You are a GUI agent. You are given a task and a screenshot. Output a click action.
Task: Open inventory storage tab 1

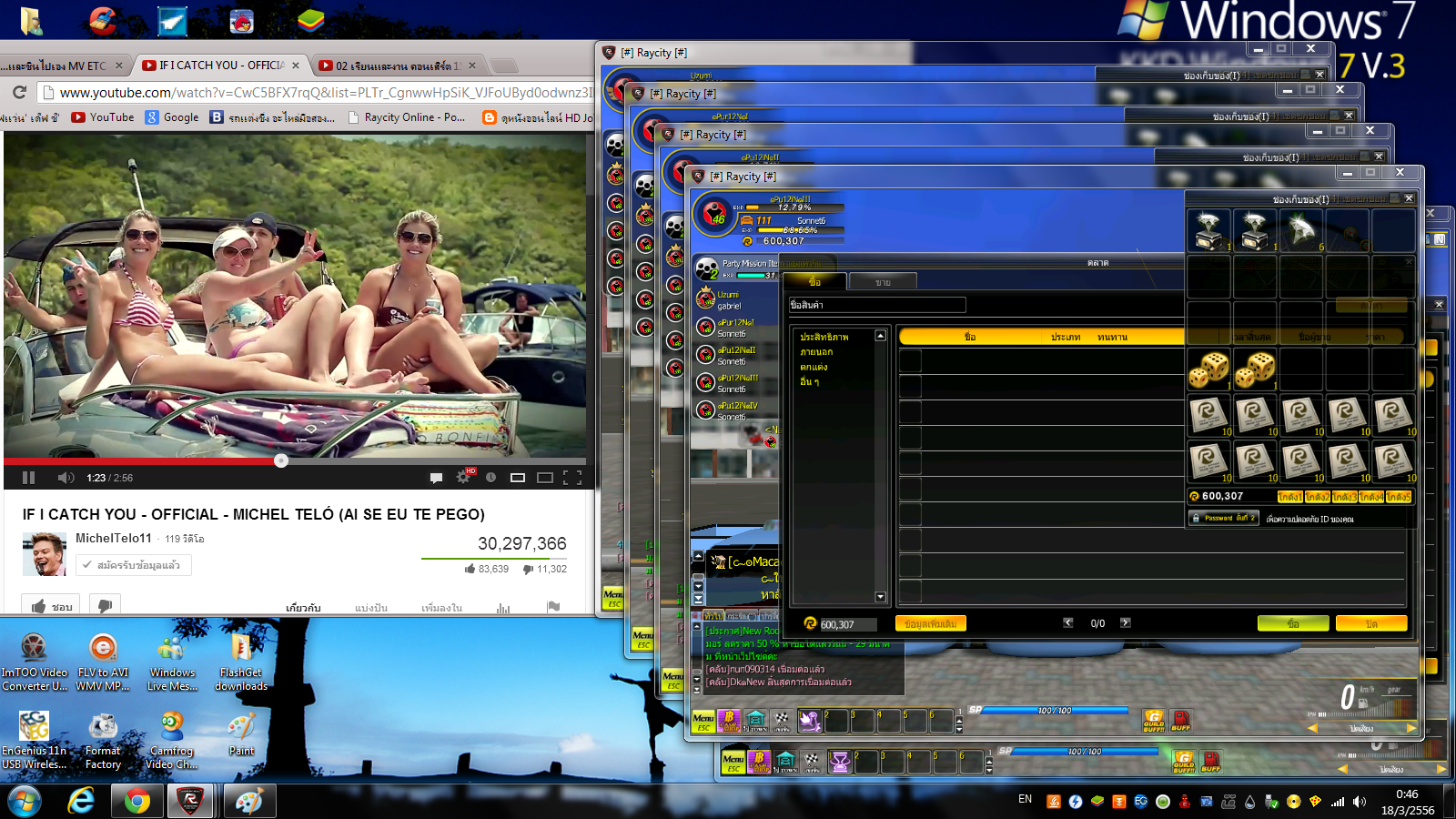1289,497
